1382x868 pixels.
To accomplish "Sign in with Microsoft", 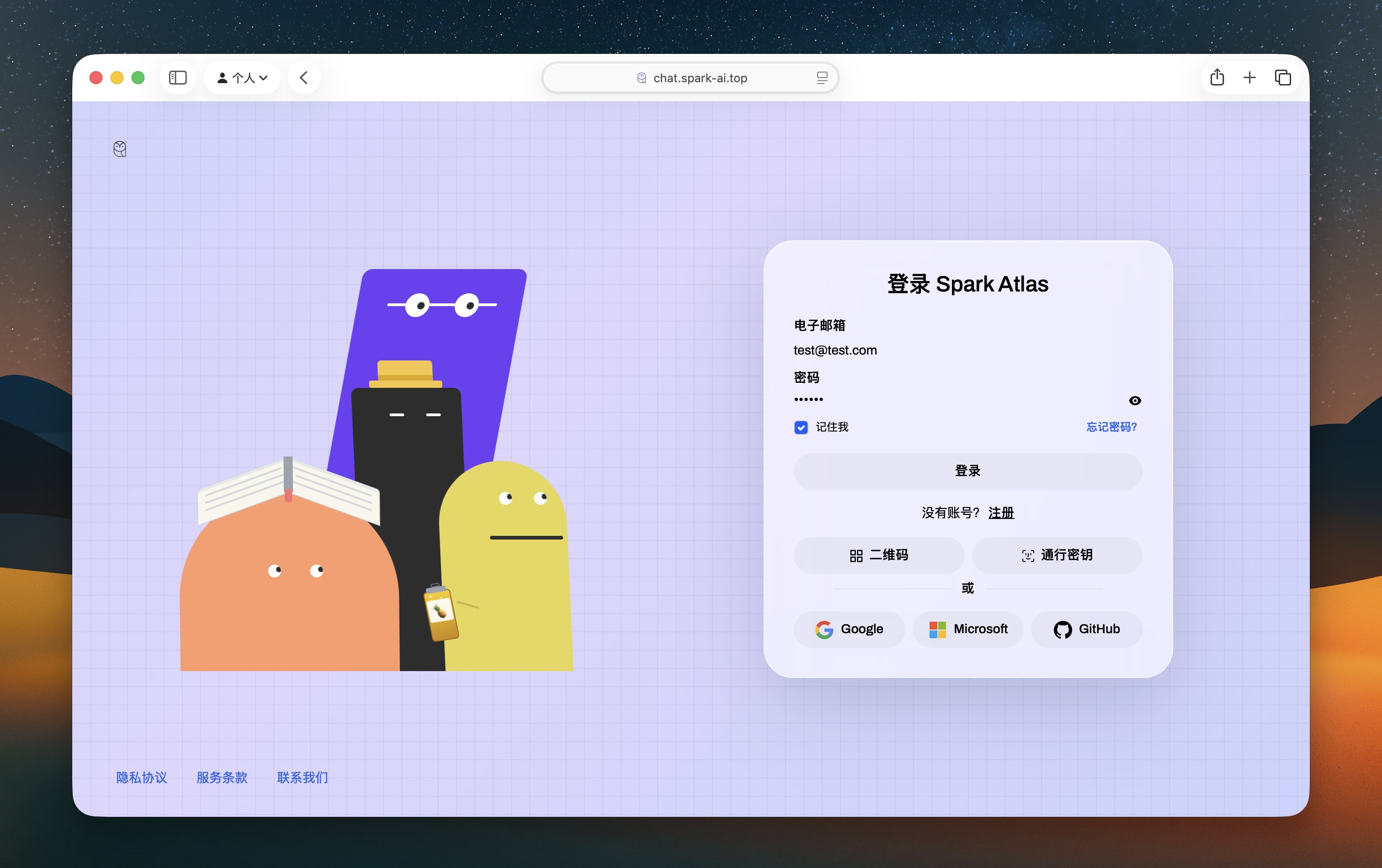I will point(967,630).
